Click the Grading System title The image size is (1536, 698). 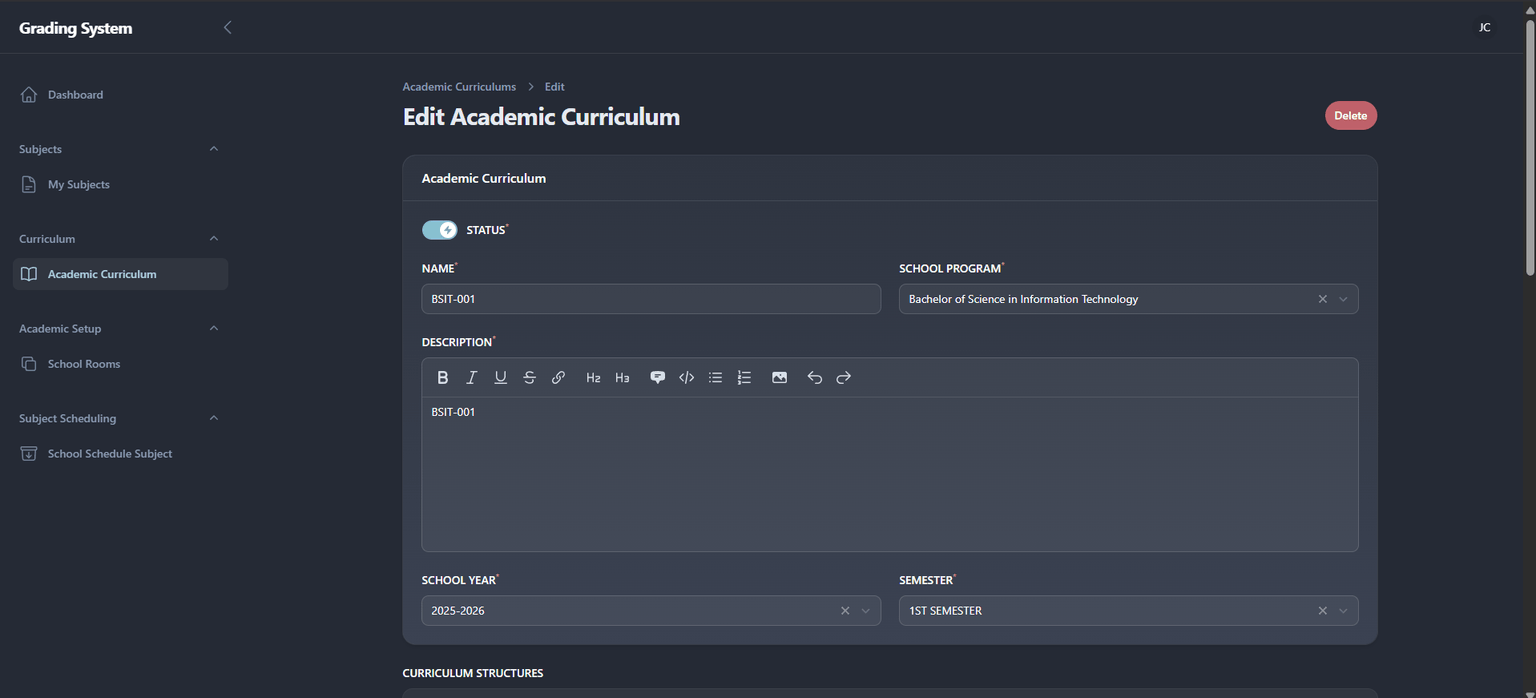click(x=76, y=28)
